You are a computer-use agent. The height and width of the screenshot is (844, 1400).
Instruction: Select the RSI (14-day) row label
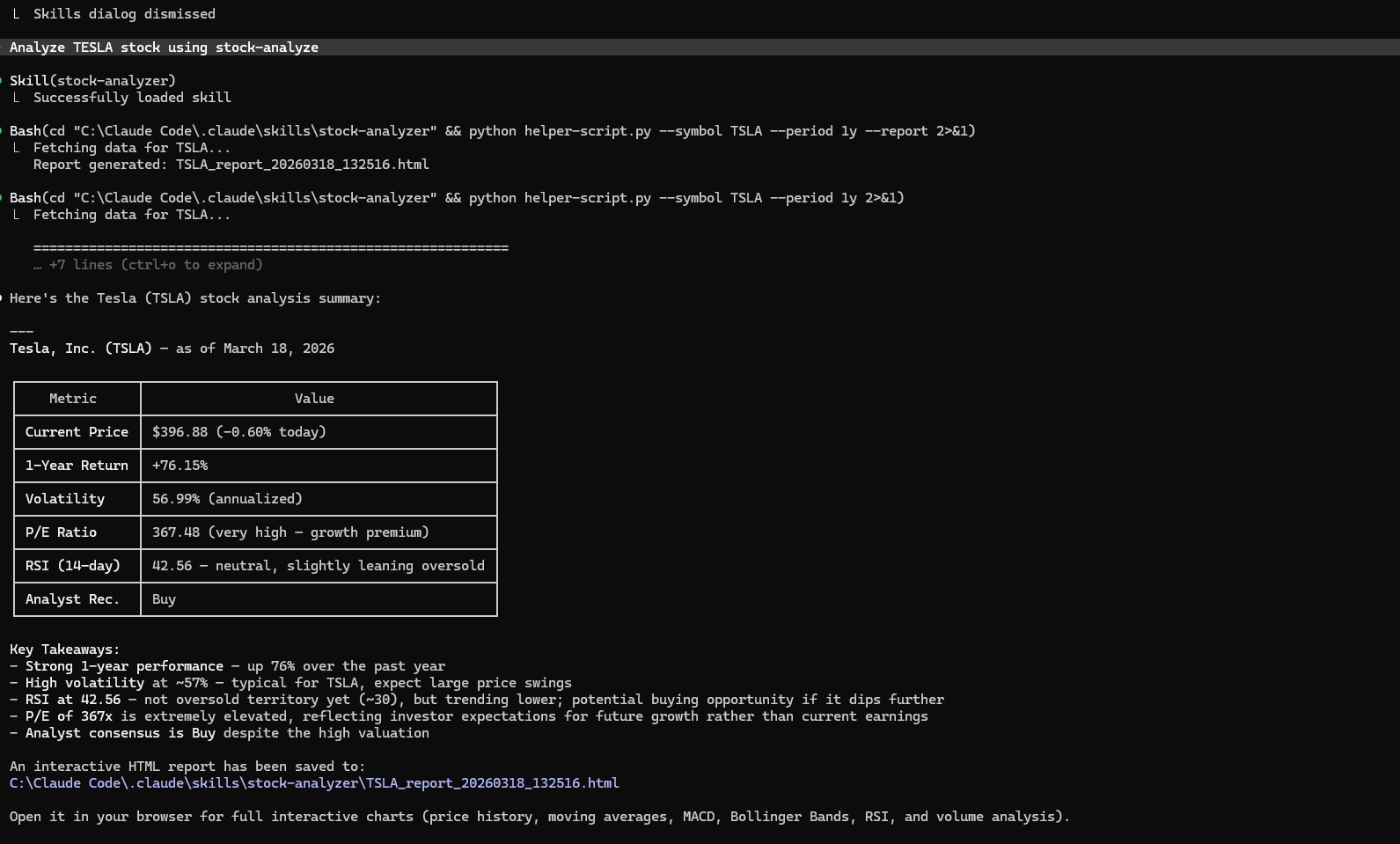click(x=72, y=566)
